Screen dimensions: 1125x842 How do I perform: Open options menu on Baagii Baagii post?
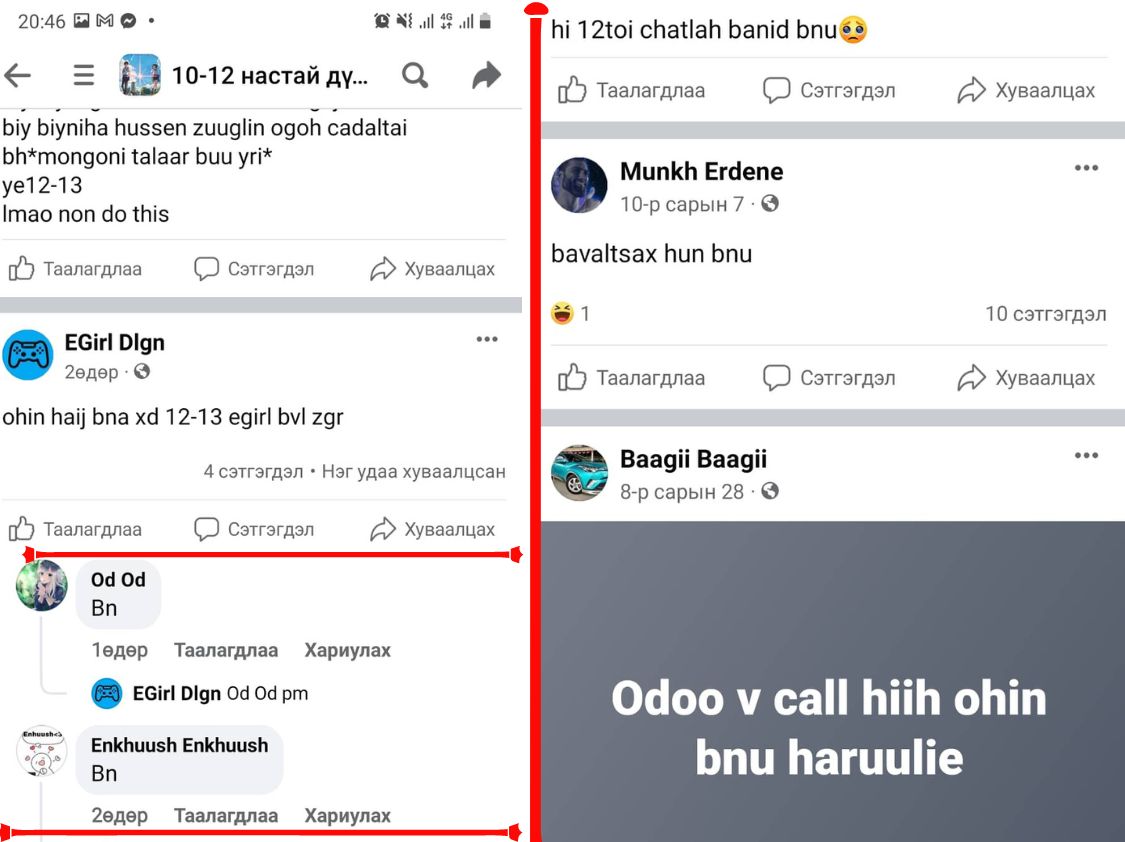pos(1086,455)
